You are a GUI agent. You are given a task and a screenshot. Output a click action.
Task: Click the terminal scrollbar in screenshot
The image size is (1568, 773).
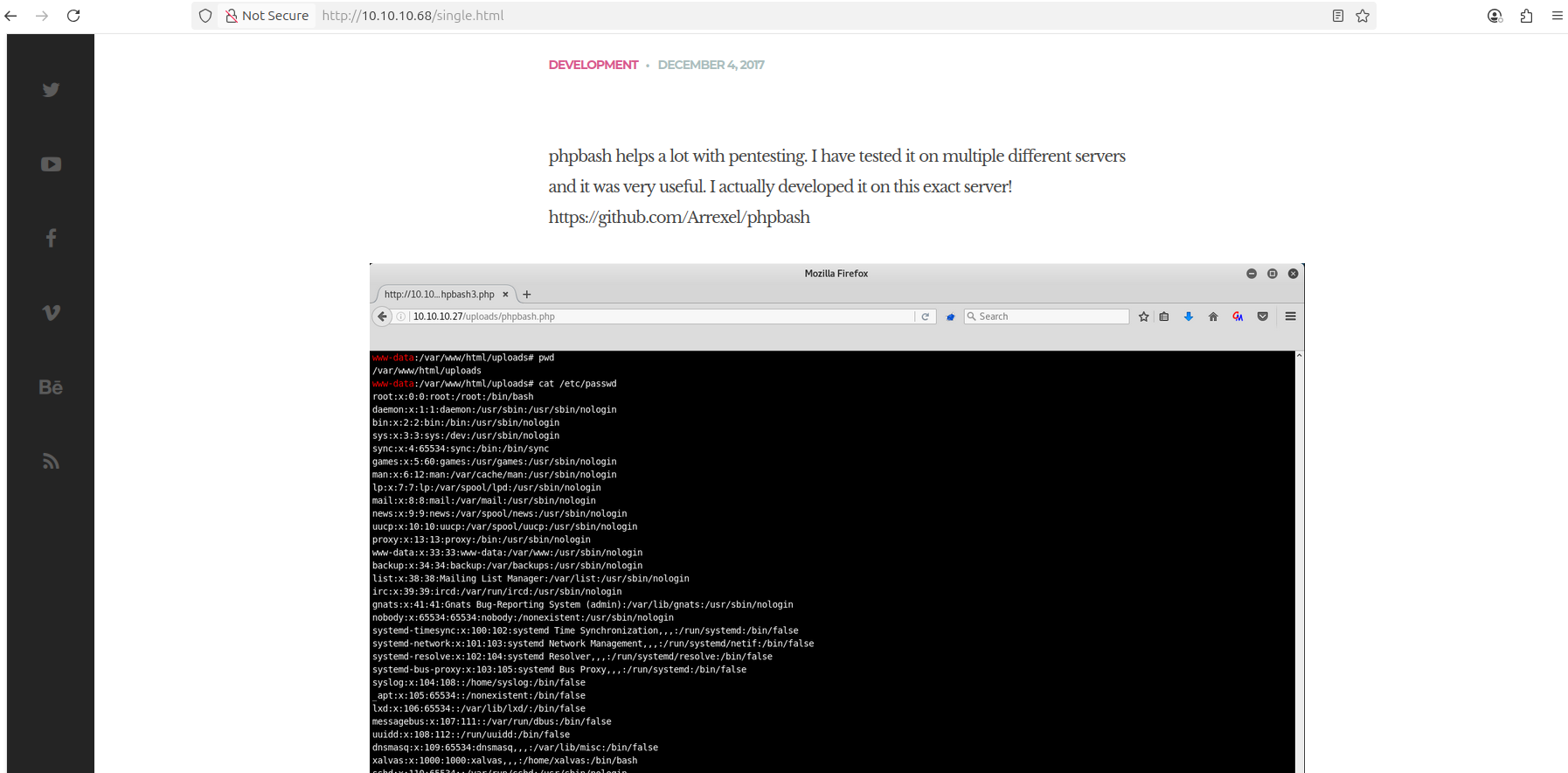[x=1300, y=562]
